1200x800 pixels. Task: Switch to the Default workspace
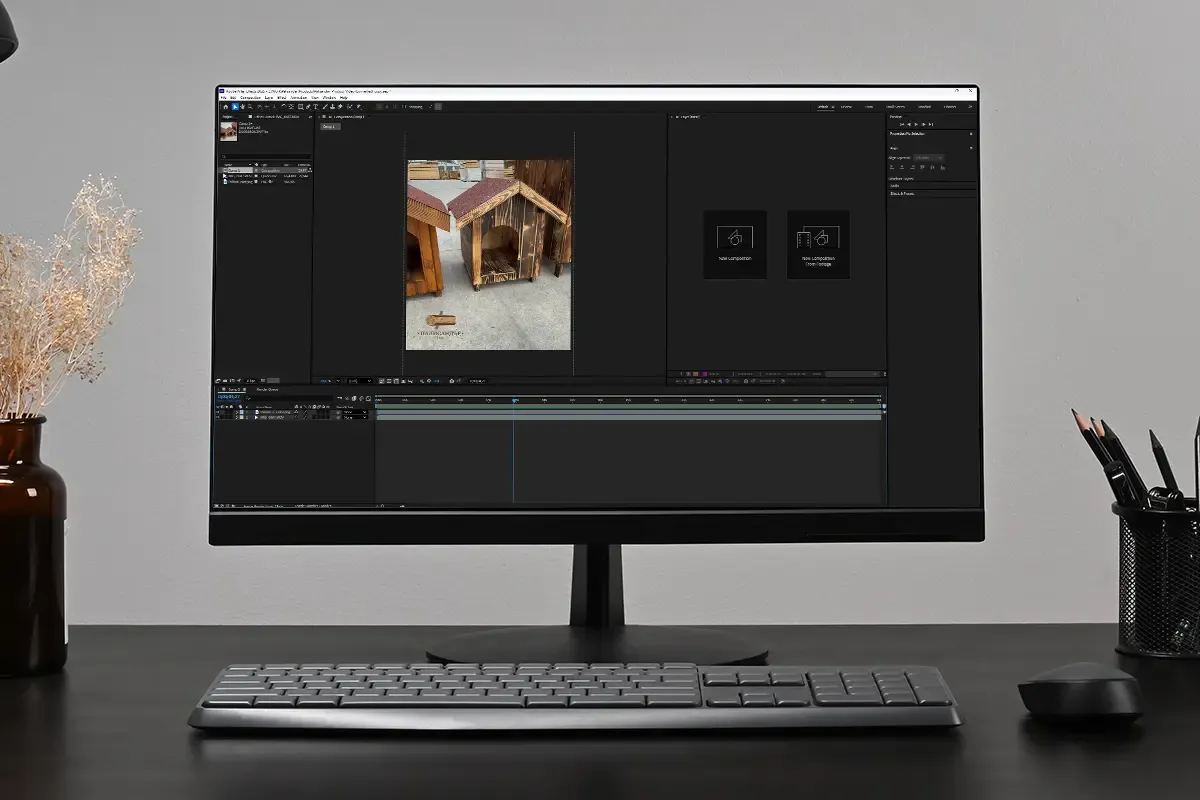tap(822, 106)
